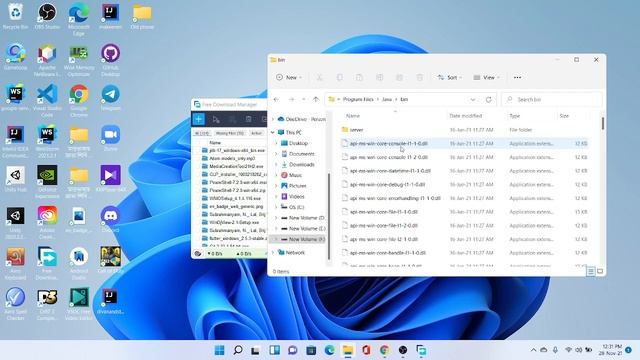Viewport: 640px width, 360px height.
Task: Sort by the Size column header
Action: (x=564, y=116)
